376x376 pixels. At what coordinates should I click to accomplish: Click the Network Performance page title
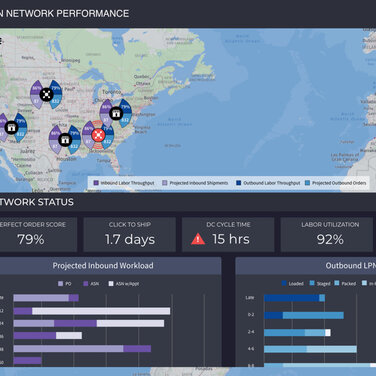[64, 13]
